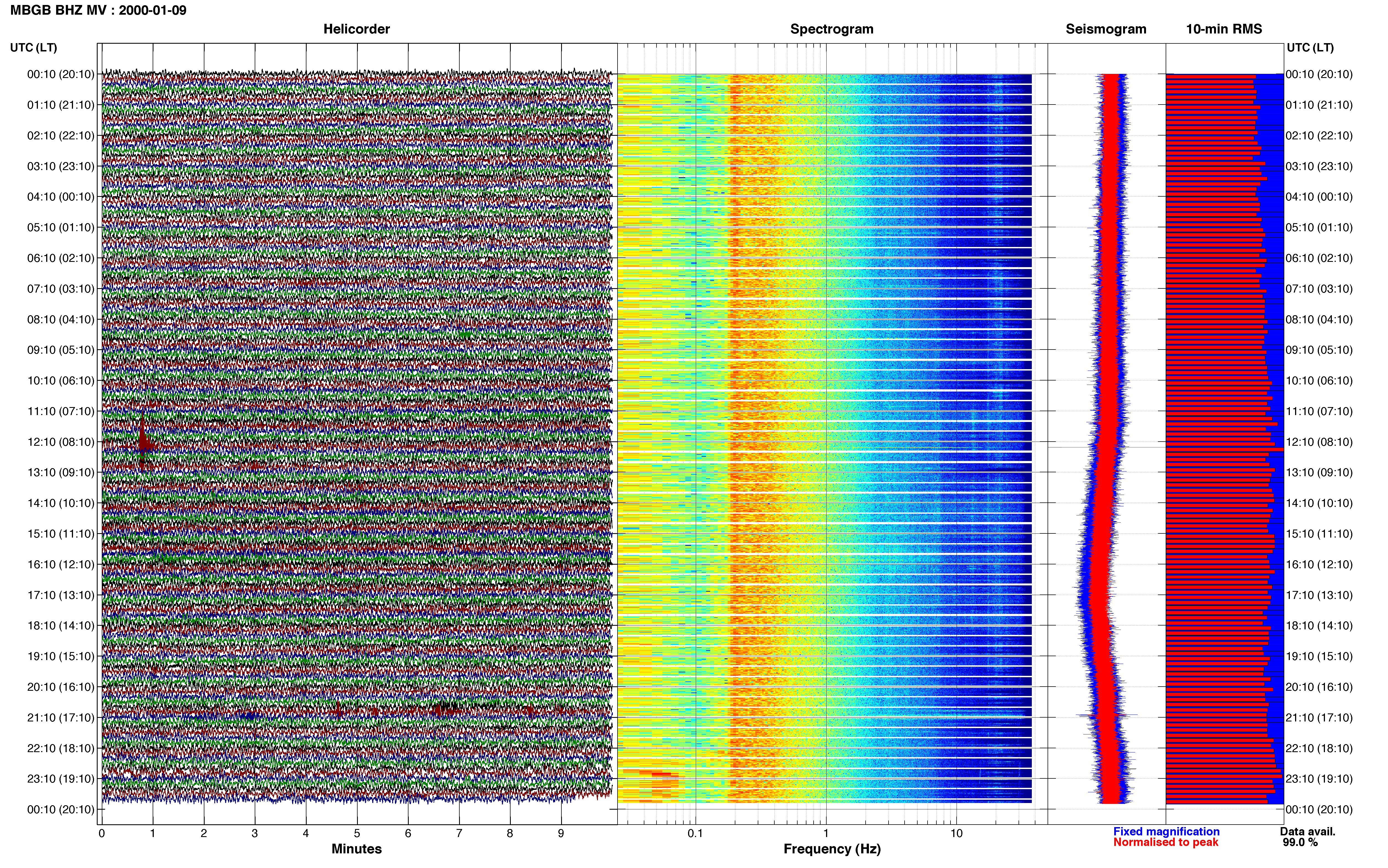Viewport: 1388px width, 868px height.
Task: Click left time label '18:10 (14:10)'
Action: click(x=61, y=626)
